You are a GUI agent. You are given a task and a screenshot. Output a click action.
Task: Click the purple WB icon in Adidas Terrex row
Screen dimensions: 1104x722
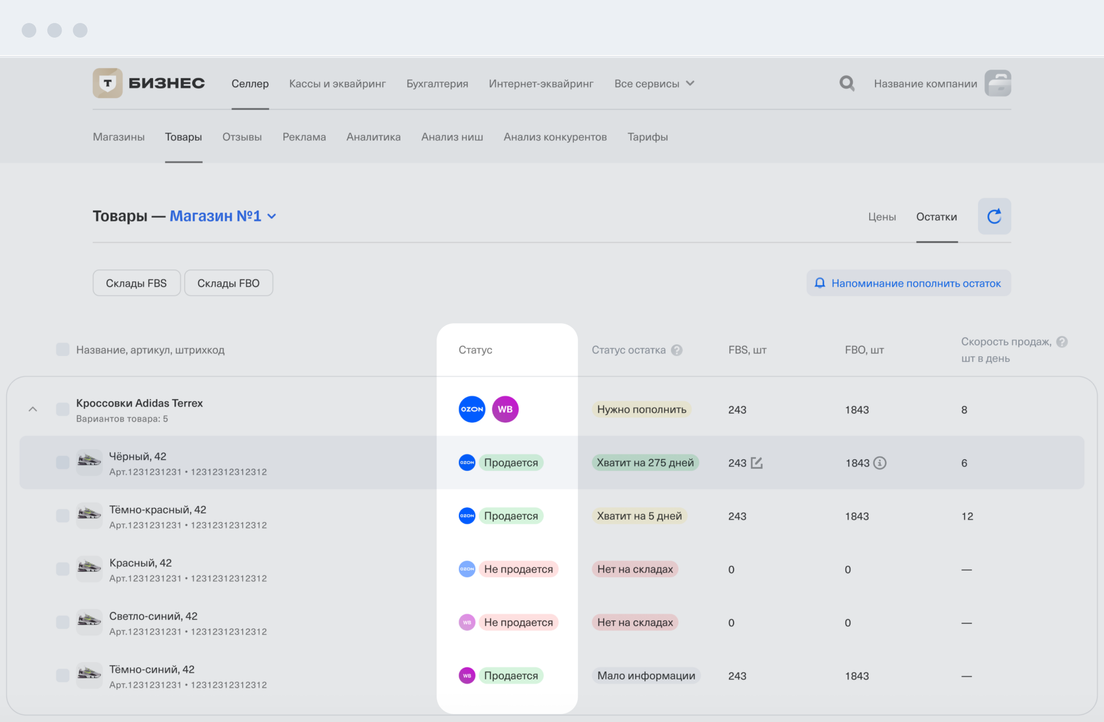pyautogui.click(x=505, y=409)
